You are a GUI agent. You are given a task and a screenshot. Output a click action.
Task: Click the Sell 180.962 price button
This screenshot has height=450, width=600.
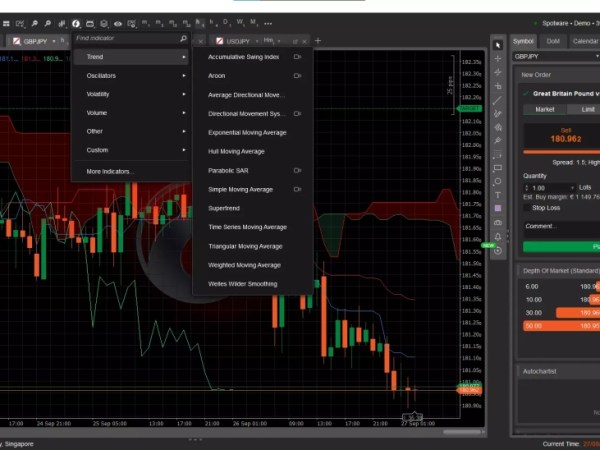(x=561, y=136)
